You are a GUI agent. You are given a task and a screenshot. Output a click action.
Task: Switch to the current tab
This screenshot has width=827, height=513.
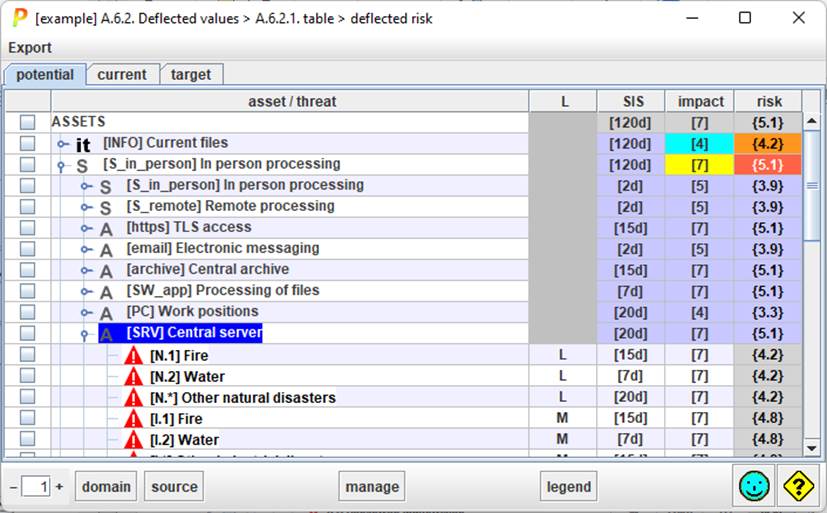(x=122, y=74)
